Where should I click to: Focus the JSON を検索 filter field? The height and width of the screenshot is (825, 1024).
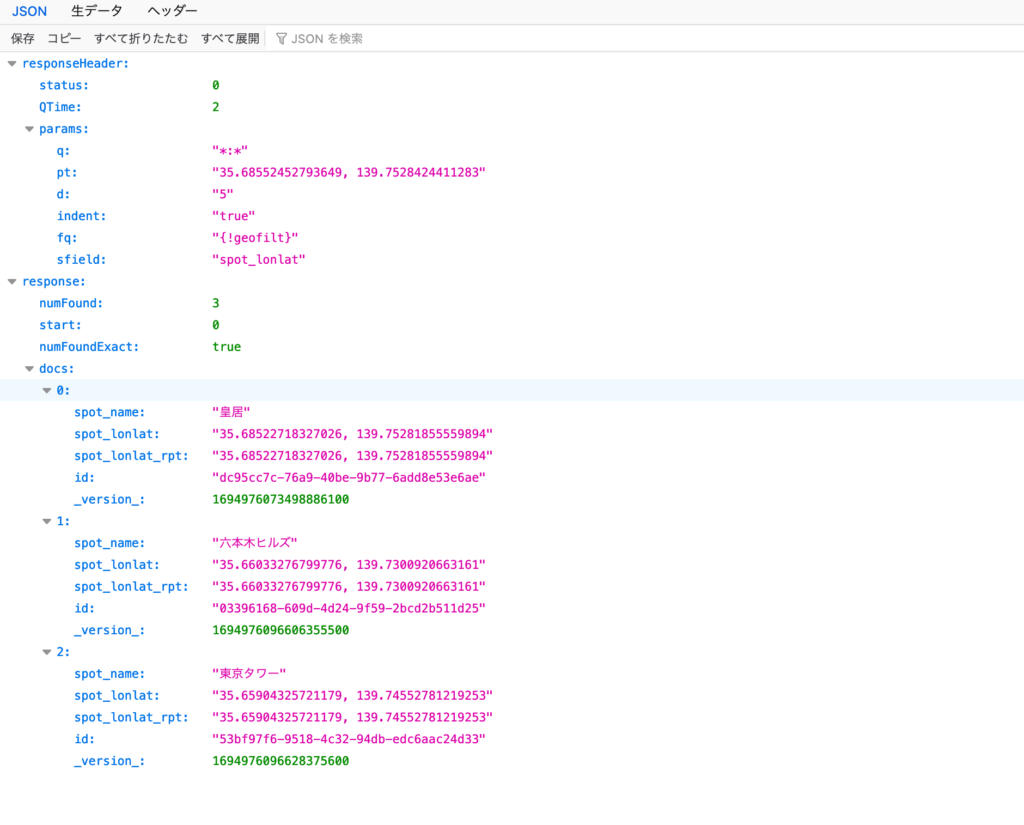tap(327, 39)
